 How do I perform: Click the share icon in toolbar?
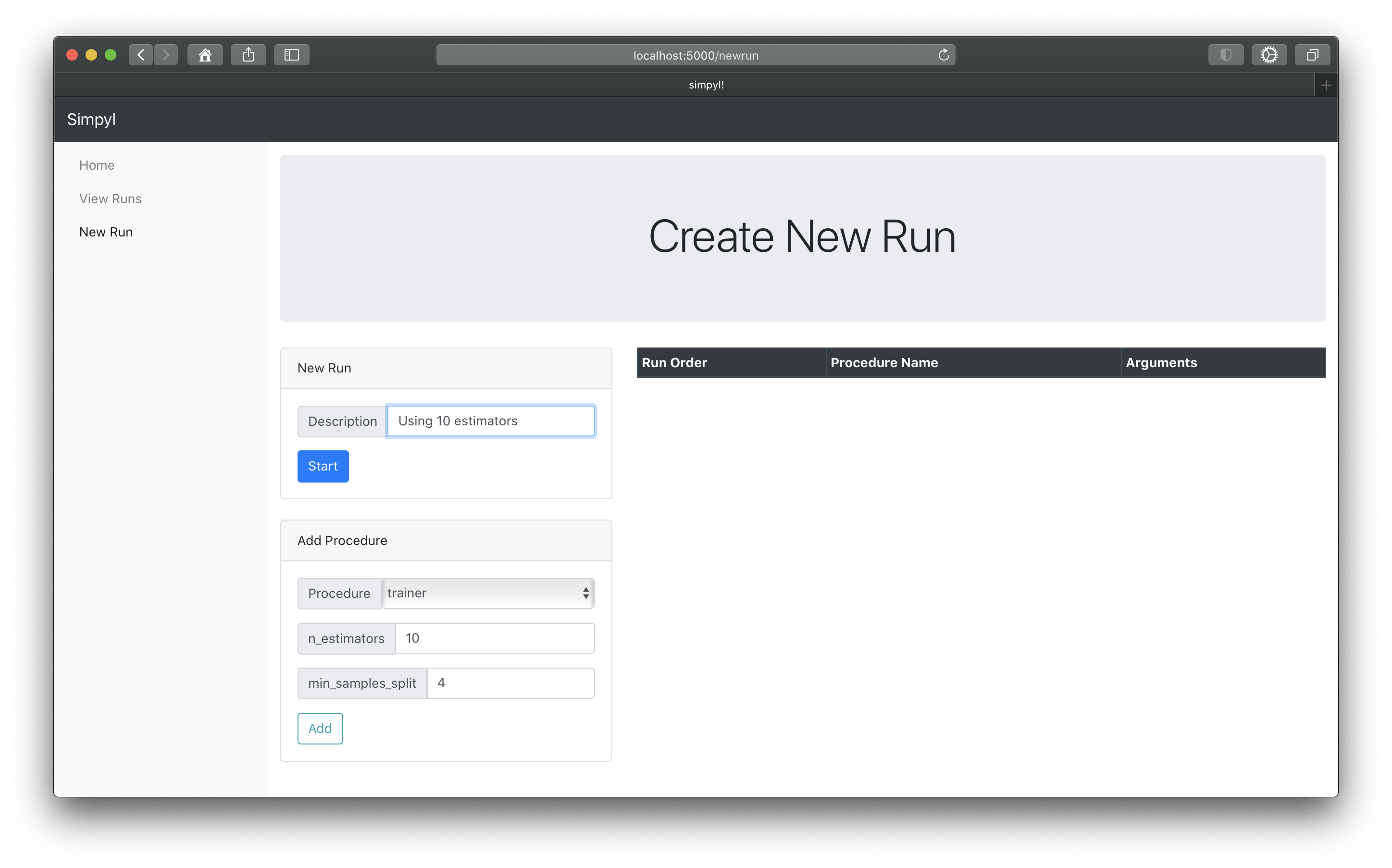click(248, 55)
